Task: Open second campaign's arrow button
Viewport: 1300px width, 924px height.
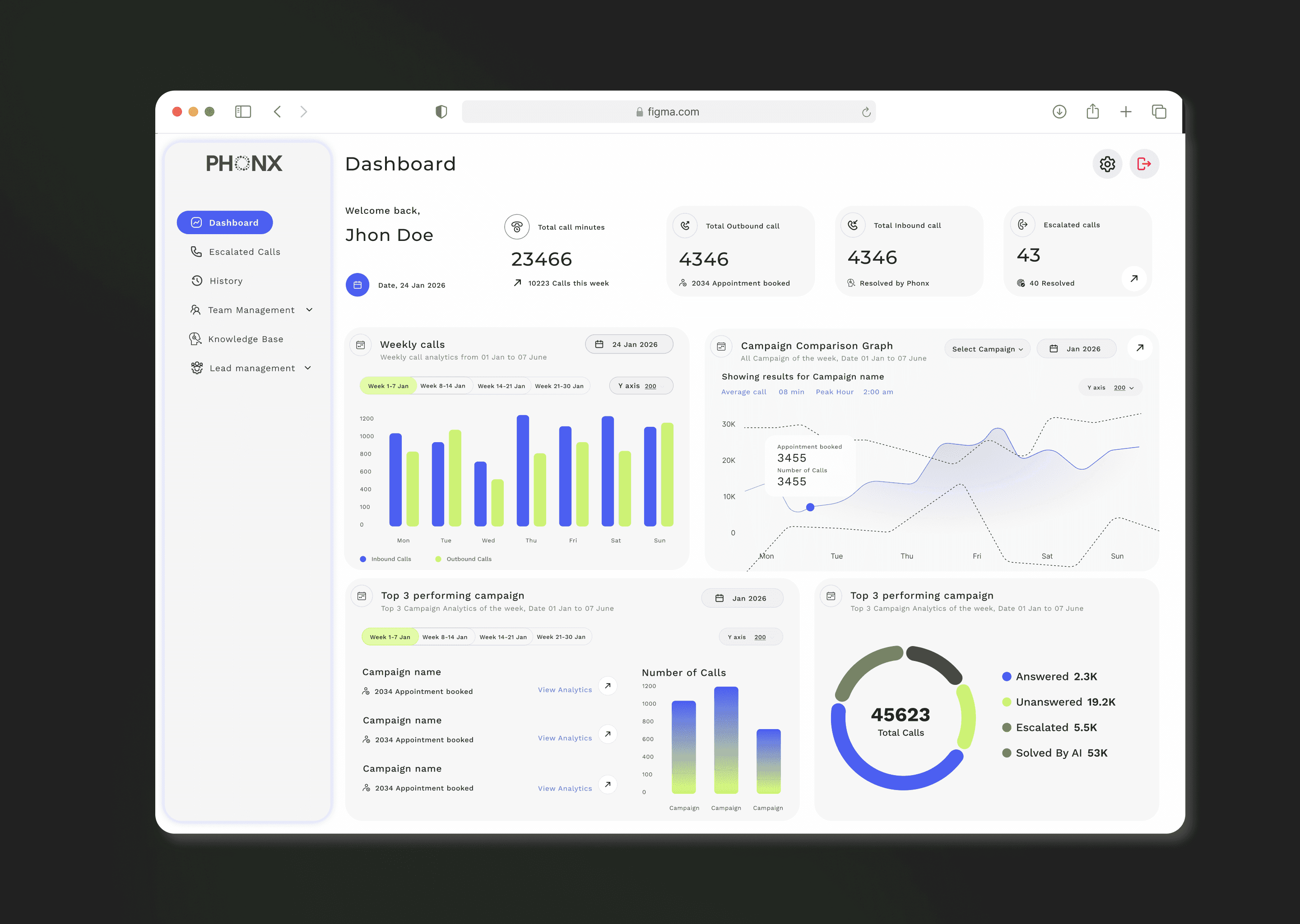Action: tap(608, 734)
